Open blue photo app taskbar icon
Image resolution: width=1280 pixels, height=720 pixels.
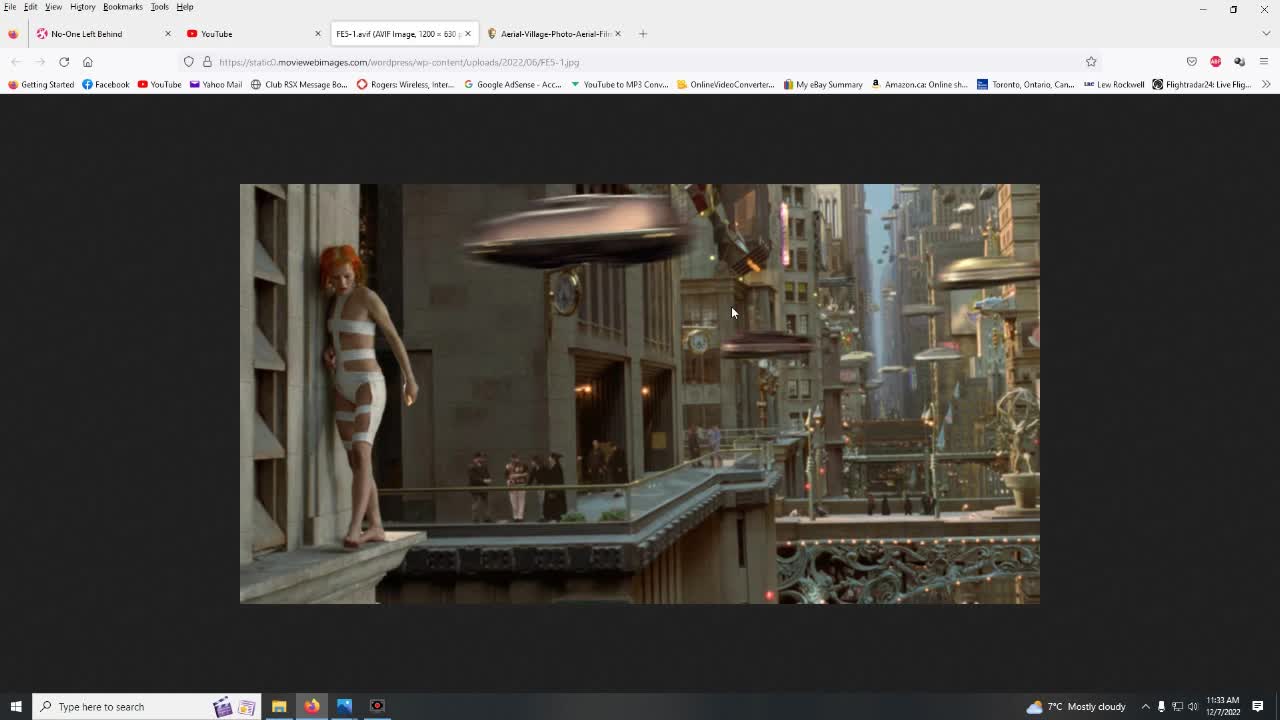pos(344,706)
